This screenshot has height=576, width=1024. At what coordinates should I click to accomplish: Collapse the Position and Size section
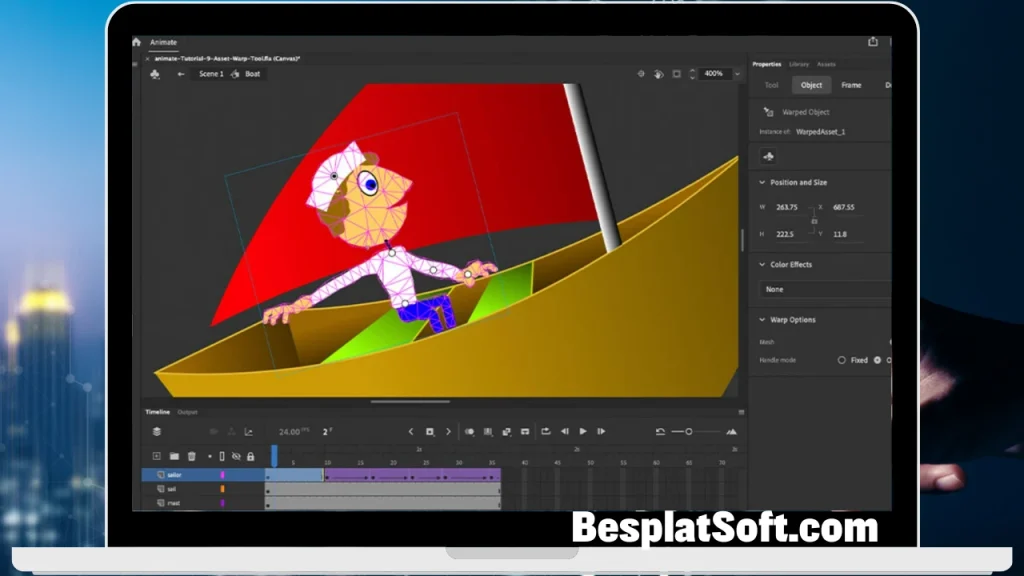(761, 183)
